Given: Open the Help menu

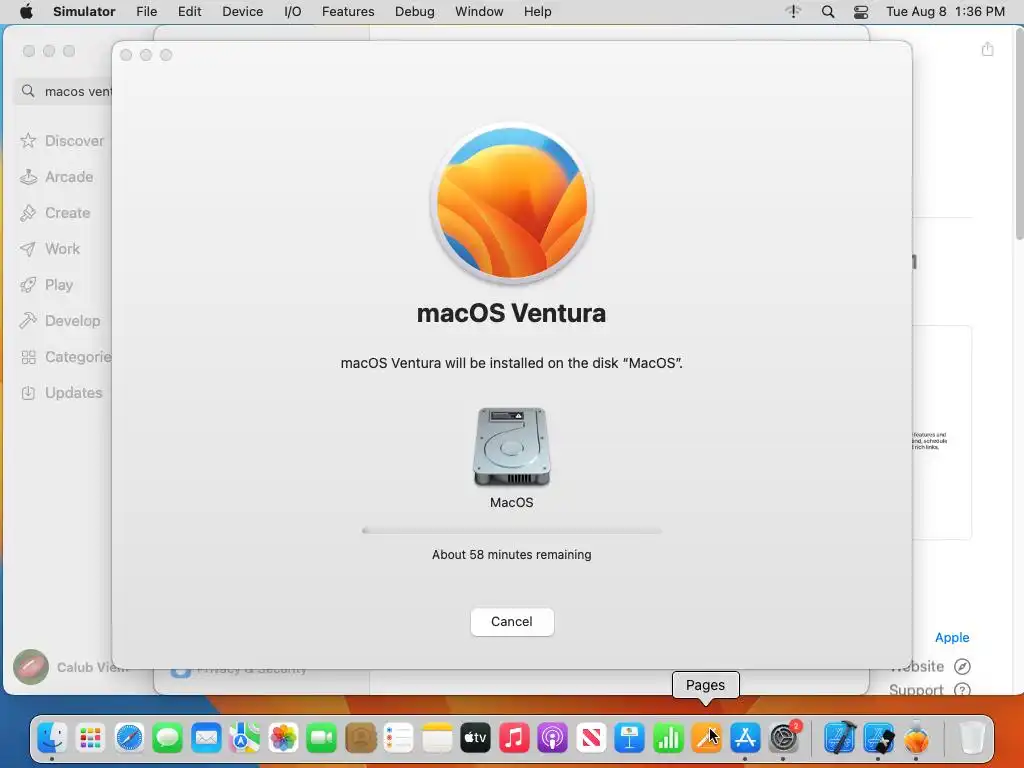Looking at the screenshot, I should click(x=537, y=12).
